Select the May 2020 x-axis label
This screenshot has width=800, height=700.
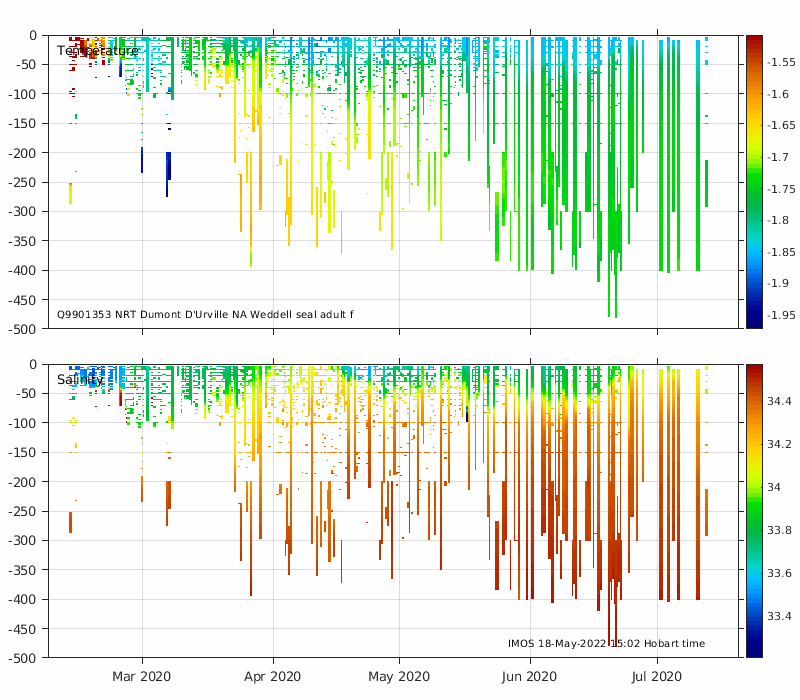click(399, 677)
